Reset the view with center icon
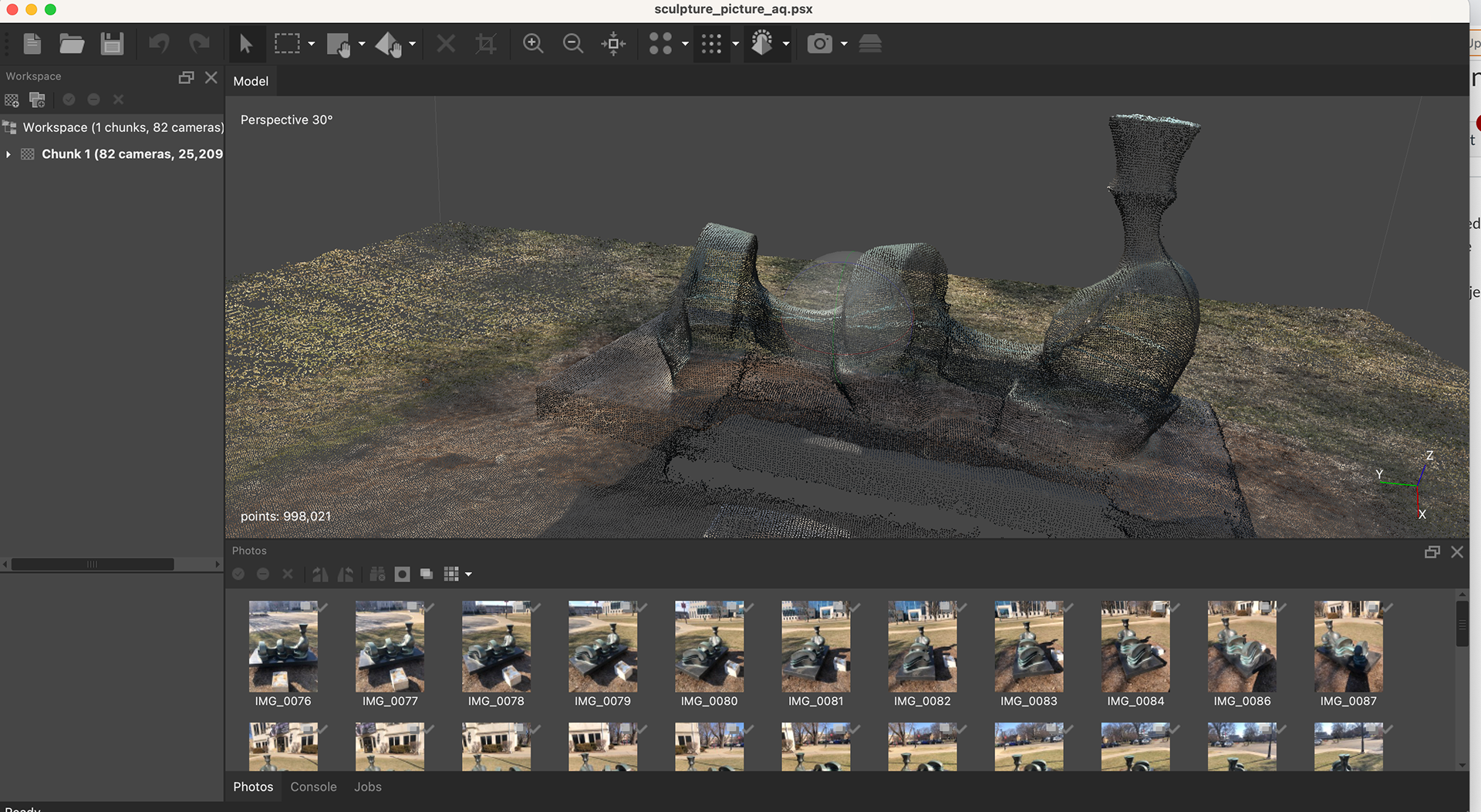This screenshot has height=812, width=1481. point(613,44)
